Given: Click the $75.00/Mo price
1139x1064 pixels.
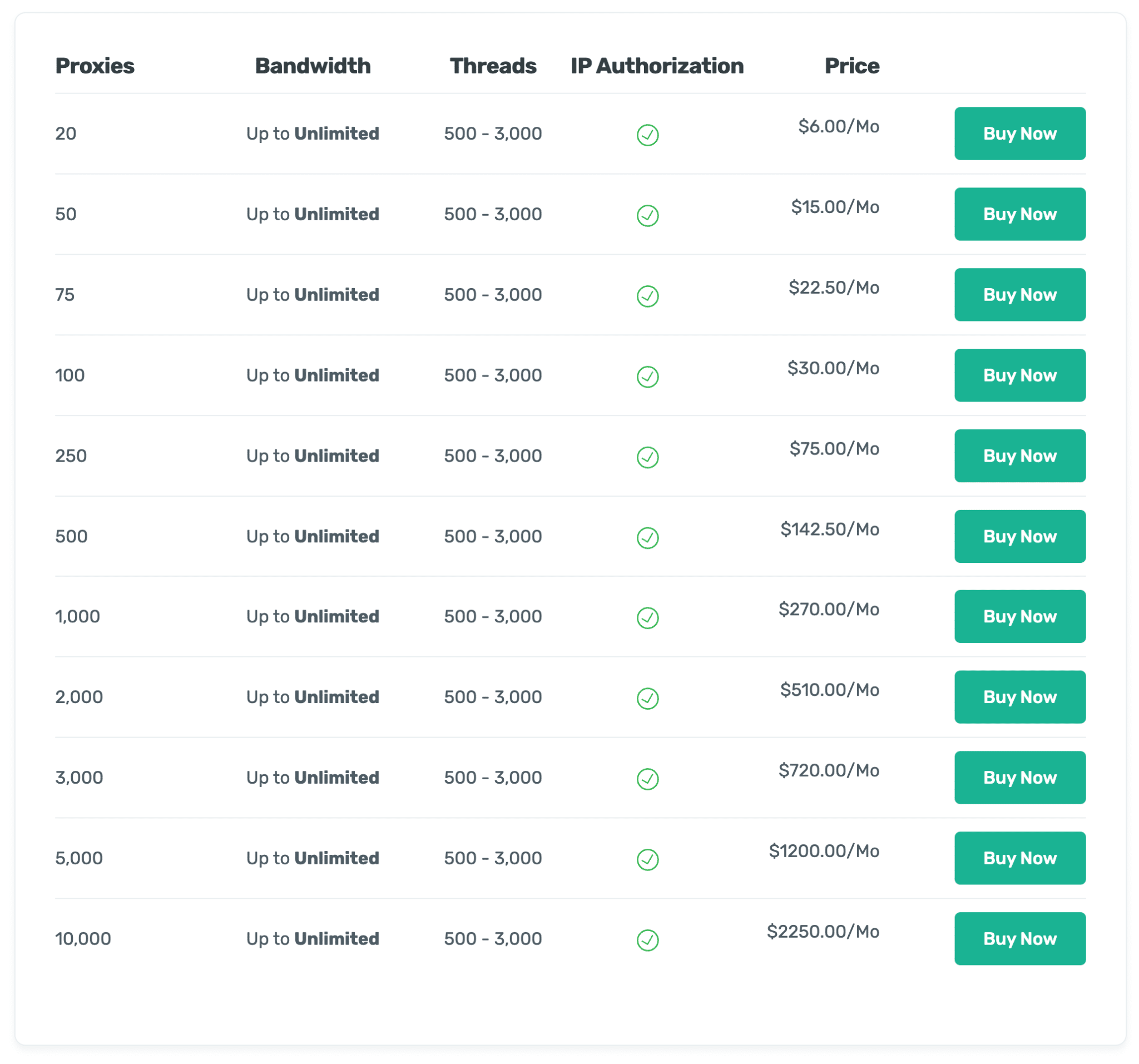Looking at the screenshot, I should click(x=835, y=449).
